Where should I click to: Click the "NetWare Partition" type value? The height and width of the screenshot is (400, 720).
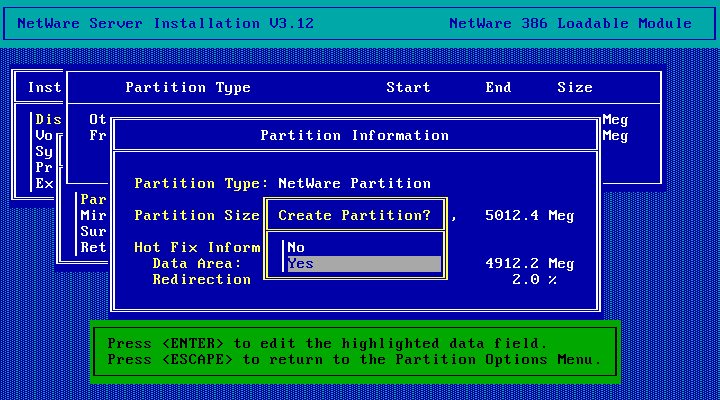coord(354,184)
